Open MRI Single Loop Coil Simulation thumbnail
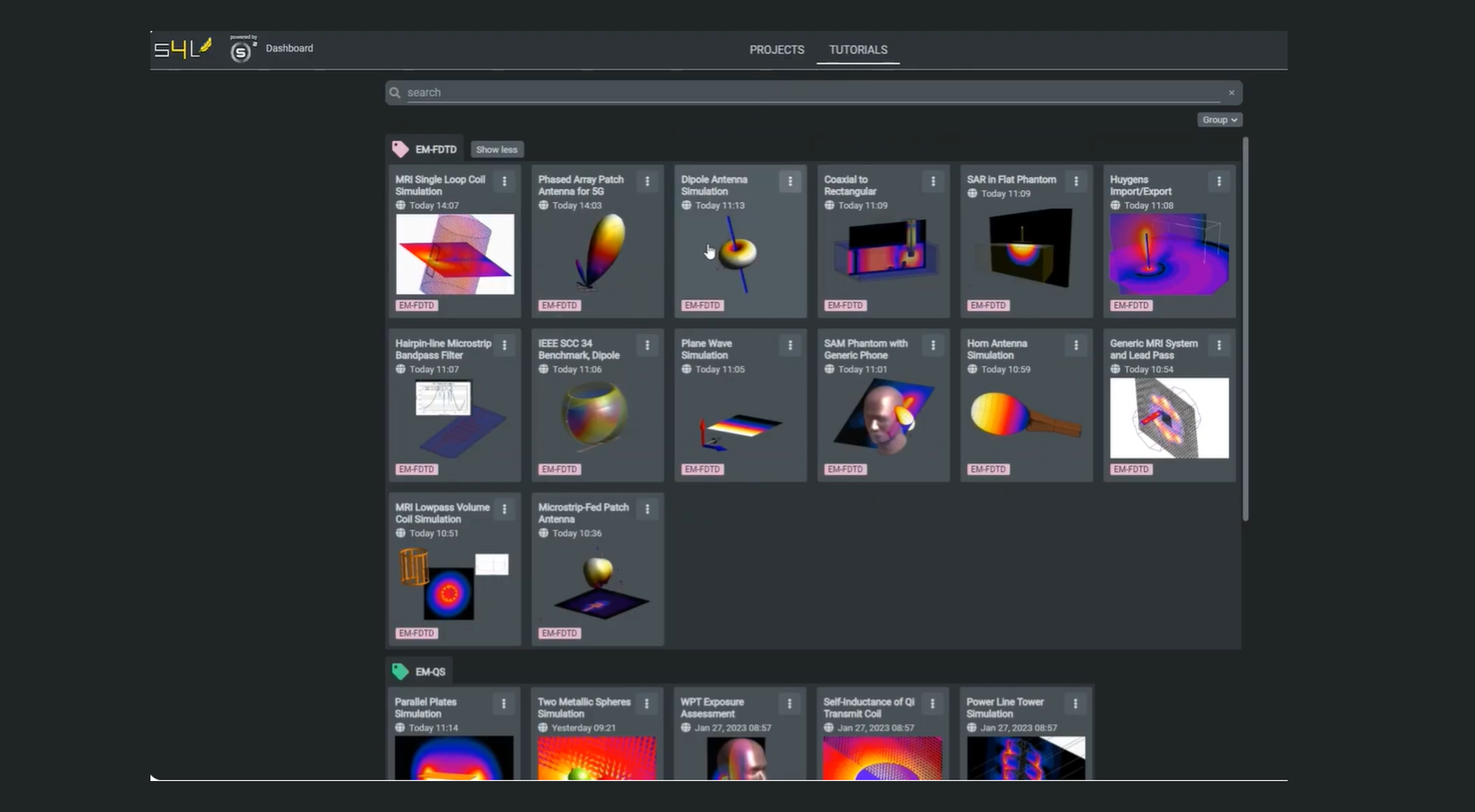1475x812 pixels. point(455,254)
